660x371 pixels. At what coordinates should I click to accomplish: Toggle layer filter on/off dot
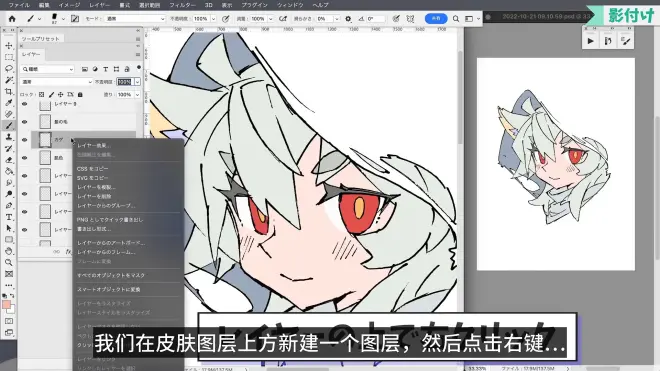(138, 67)
